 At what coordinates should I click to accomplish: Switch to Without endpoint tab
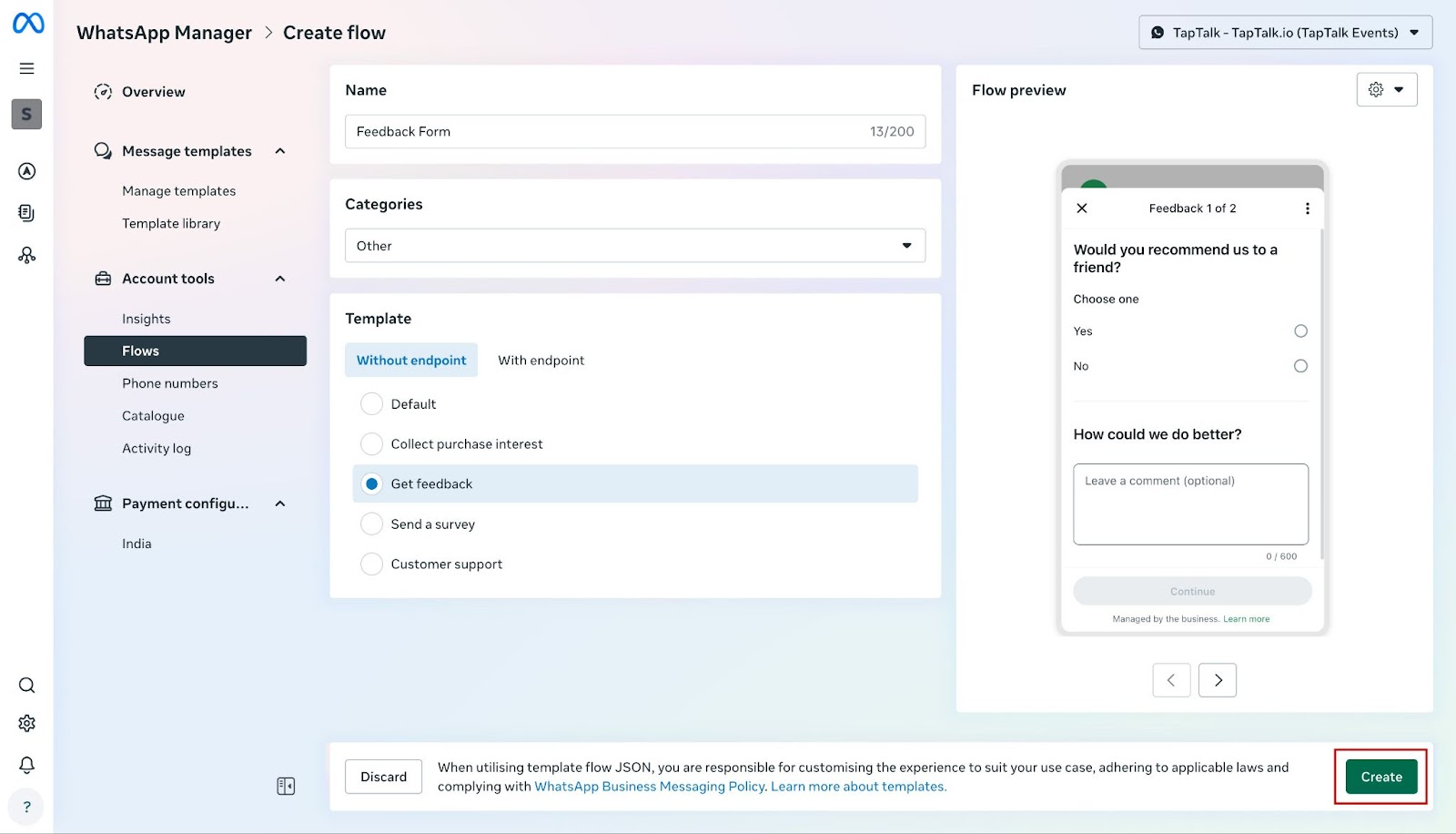[x=411, y=361]
